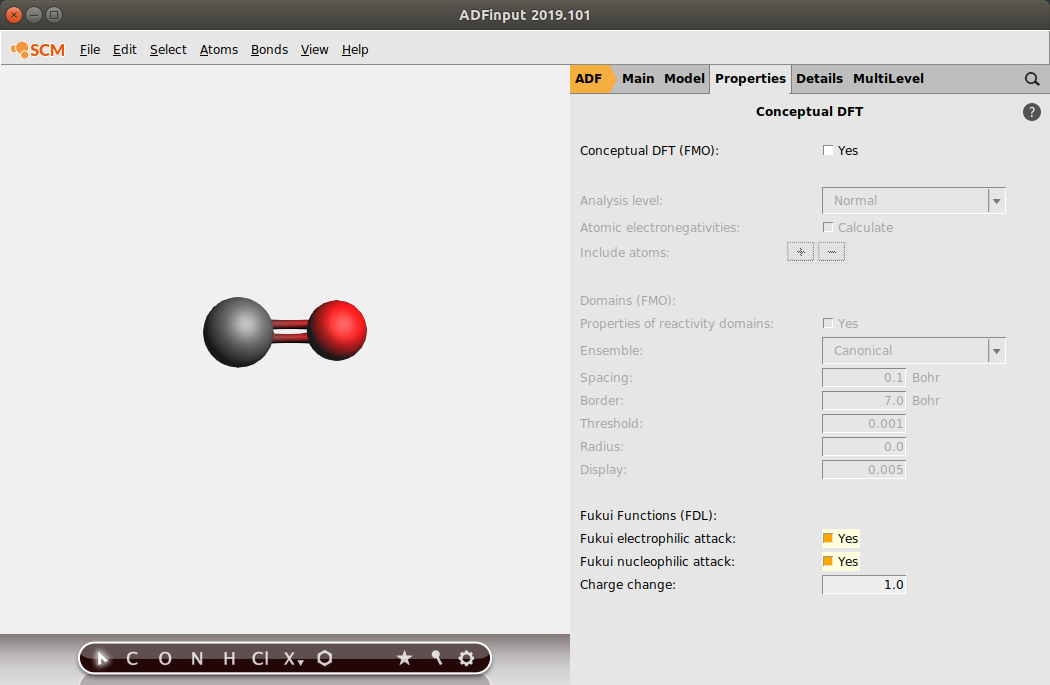Open the Atoms menu

tap(219, 50)
